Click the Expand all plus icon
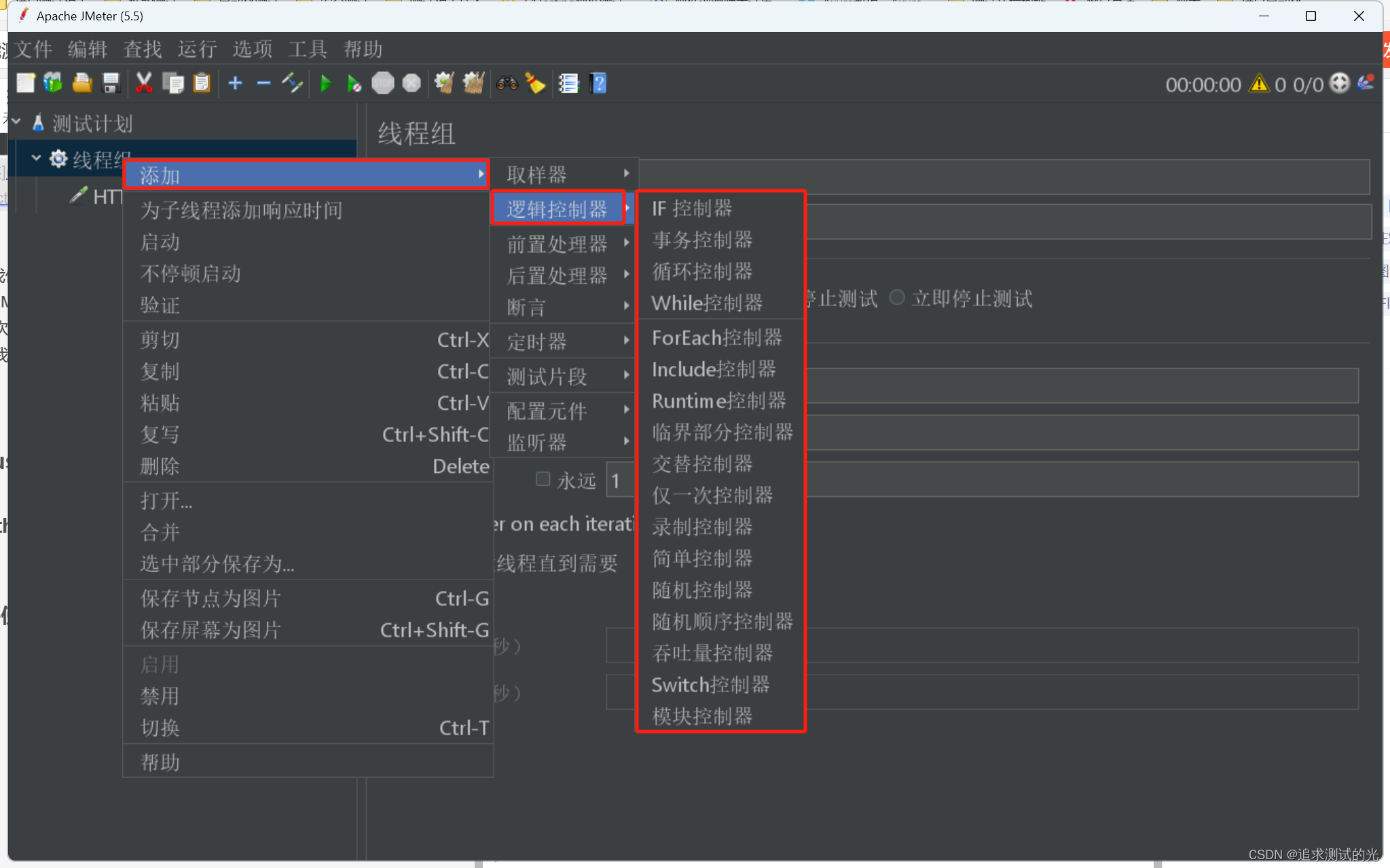 236,83
